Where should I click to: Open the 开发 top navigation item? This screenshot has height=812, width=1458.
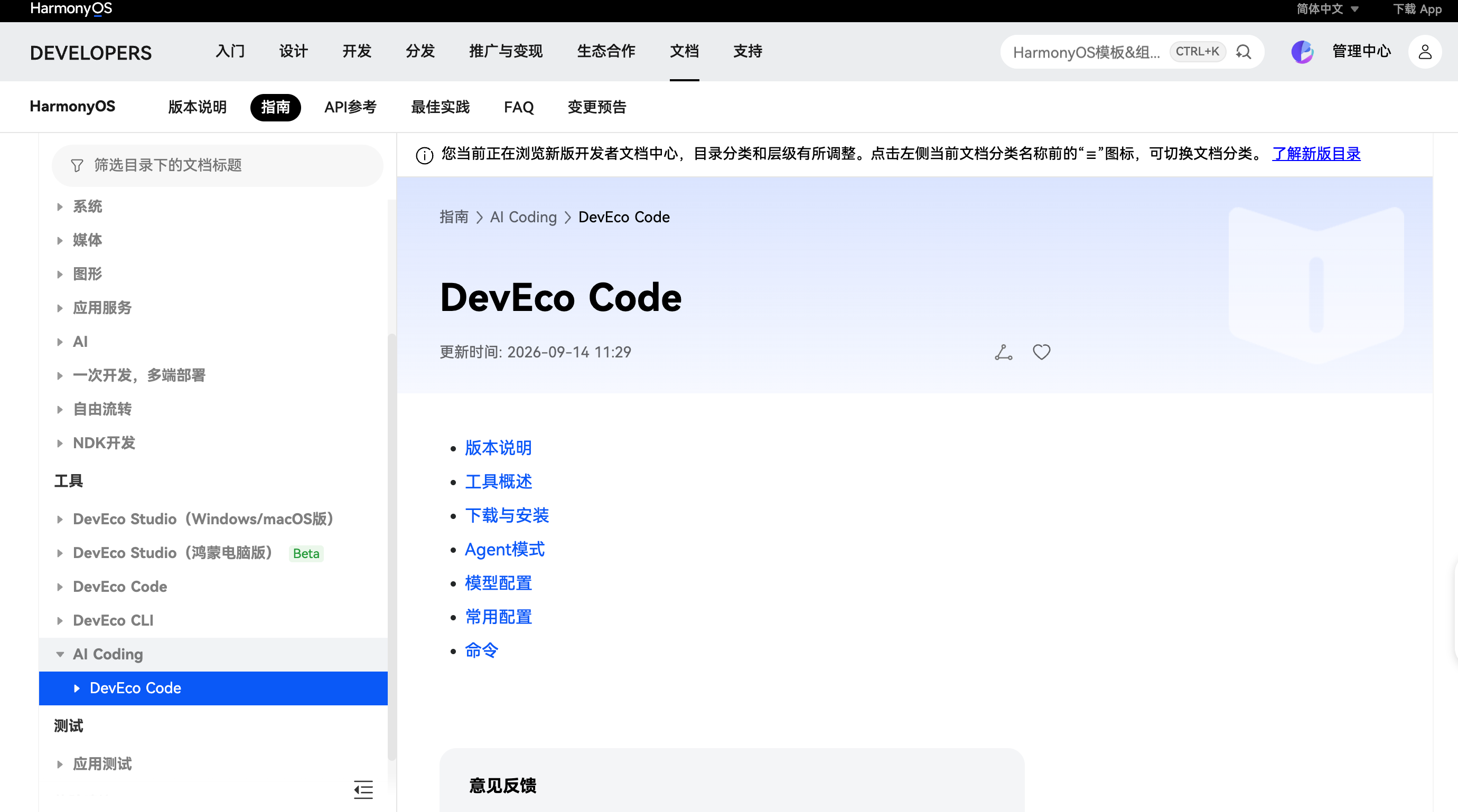[x=357, y=52]
